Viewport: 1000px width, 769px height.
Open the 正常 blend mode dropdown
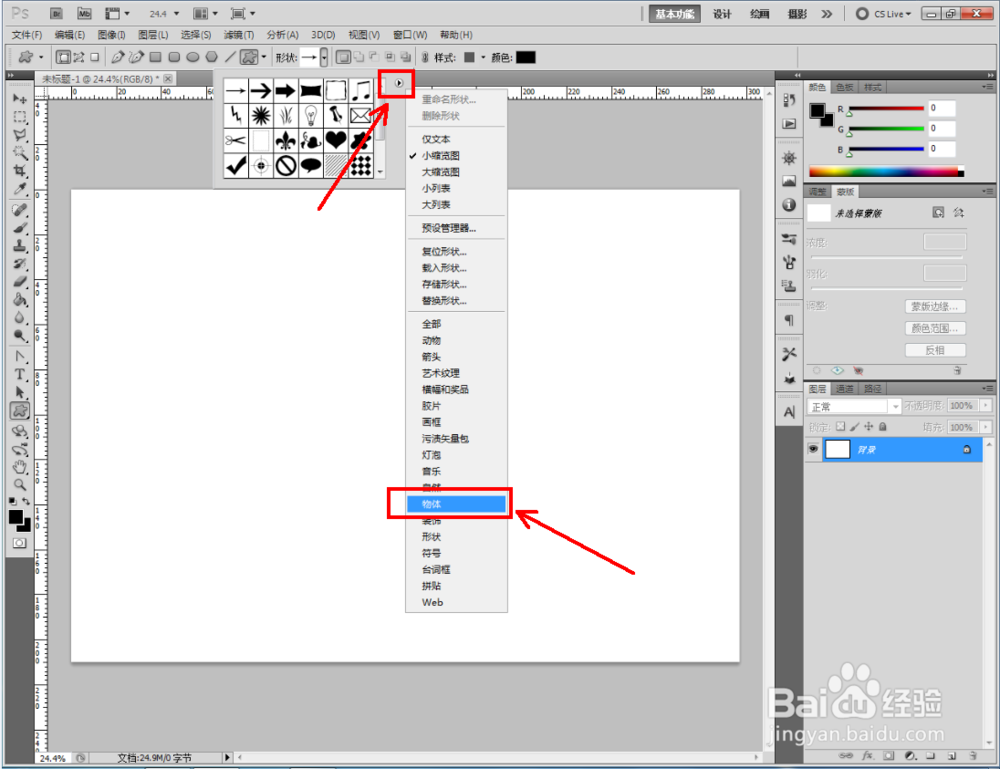853,406
